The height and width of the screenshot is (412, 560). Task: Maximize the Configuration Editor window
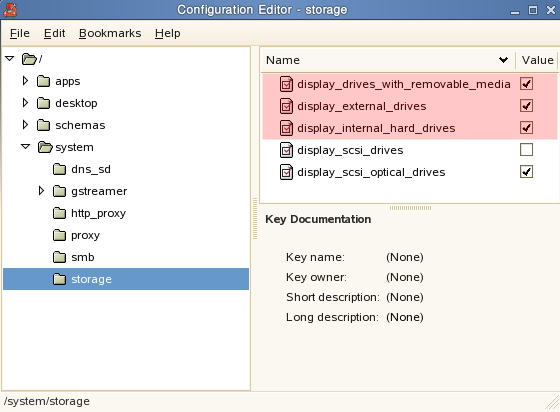pyautogui.click(x=532, y=10)
